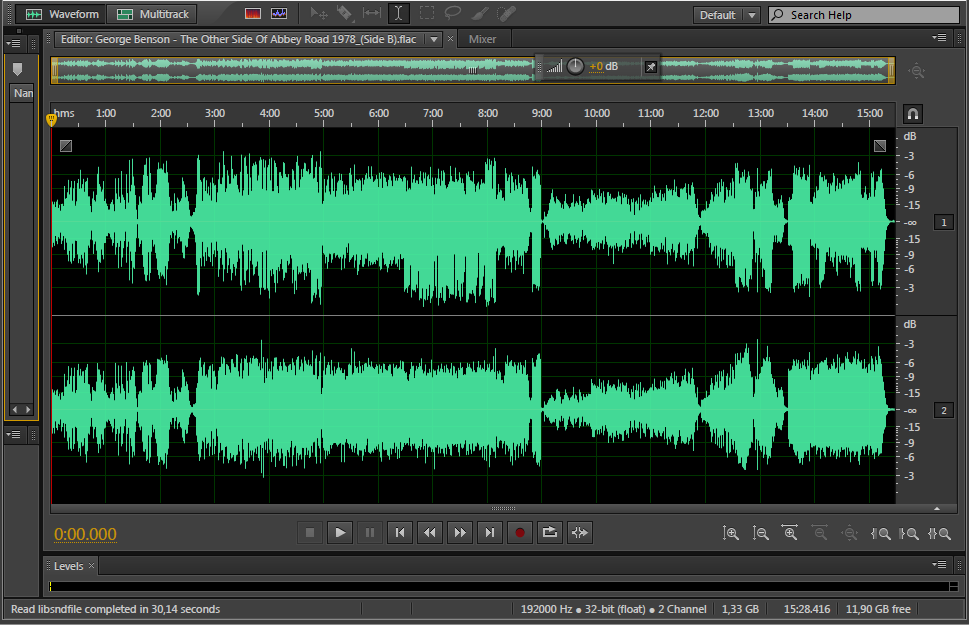Click Zoom Out Amplitude icon
Viewport: 969px width, 625px height.
[x=760, y=533]
